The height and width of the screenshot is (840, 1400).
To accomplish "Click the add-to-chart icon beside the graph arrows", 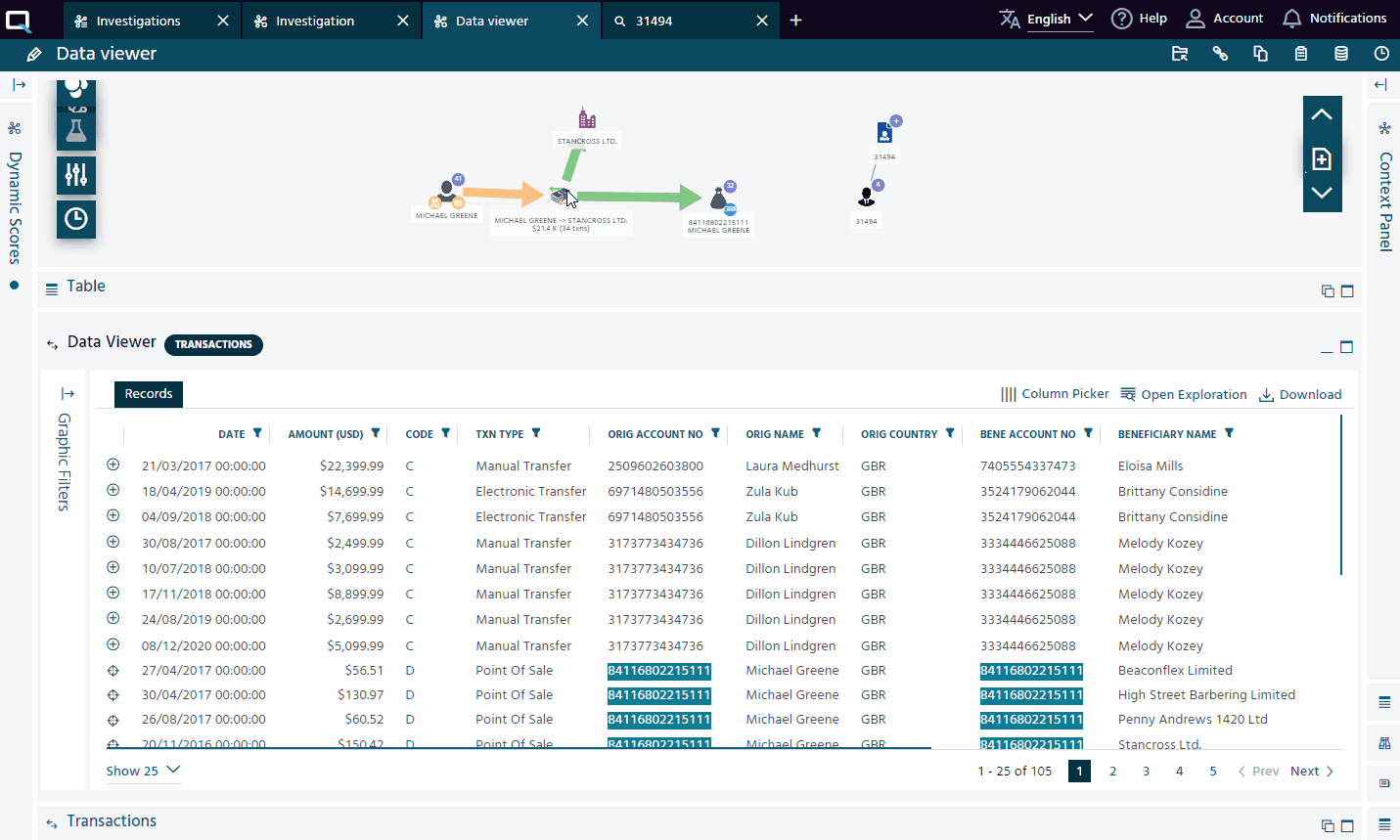I will pos(1322,157).
